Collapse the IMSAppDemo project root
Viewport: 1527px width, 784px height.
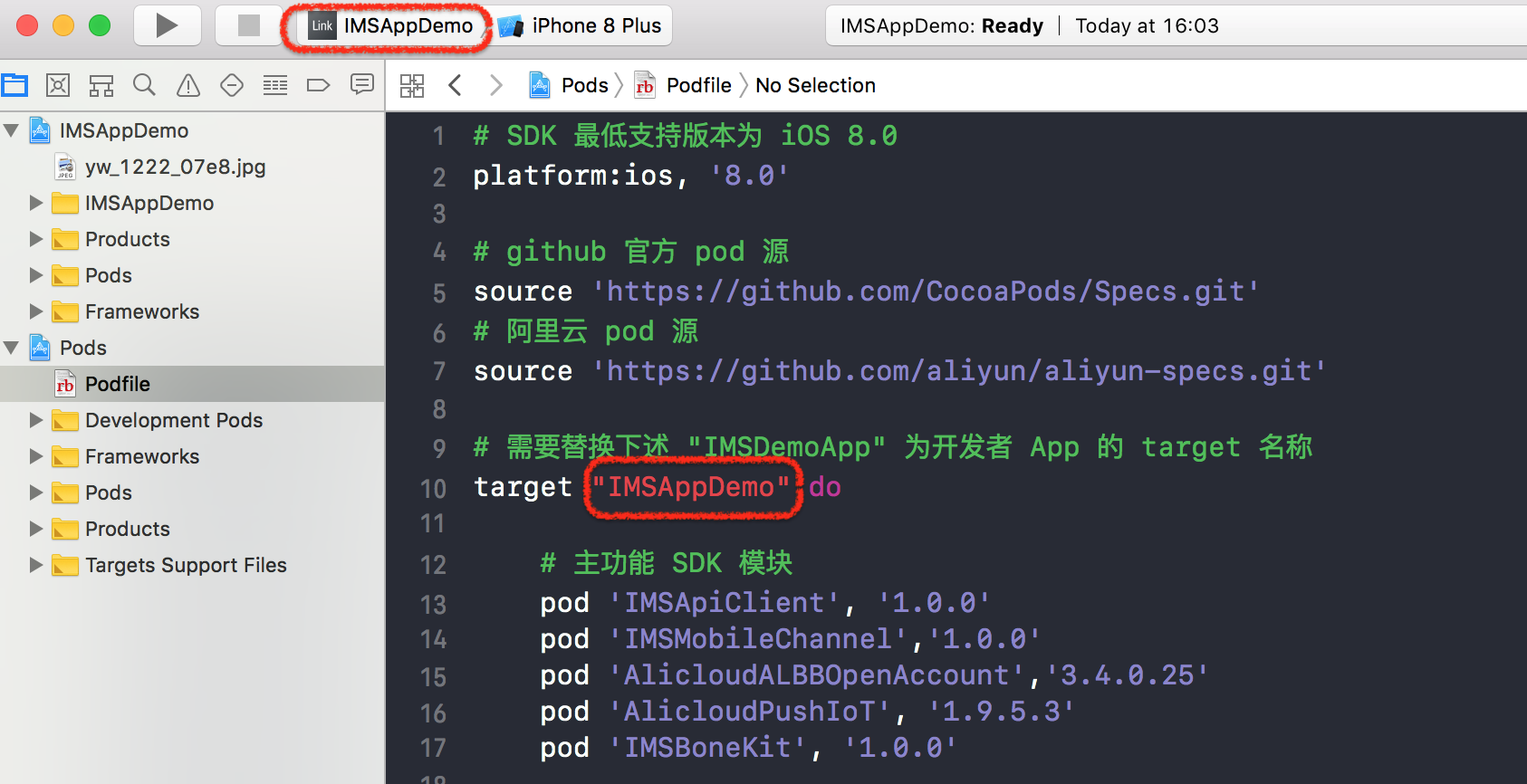[x=12, y=130]
